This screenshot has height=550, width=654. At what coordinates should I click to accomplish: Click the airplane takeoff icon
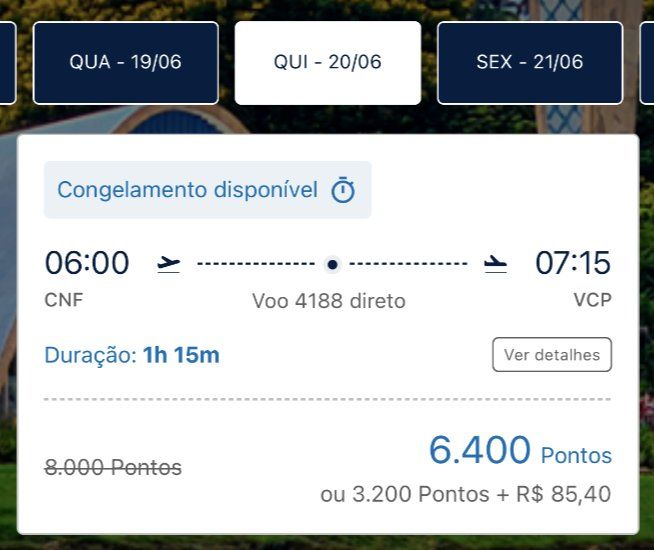(169, 264)
